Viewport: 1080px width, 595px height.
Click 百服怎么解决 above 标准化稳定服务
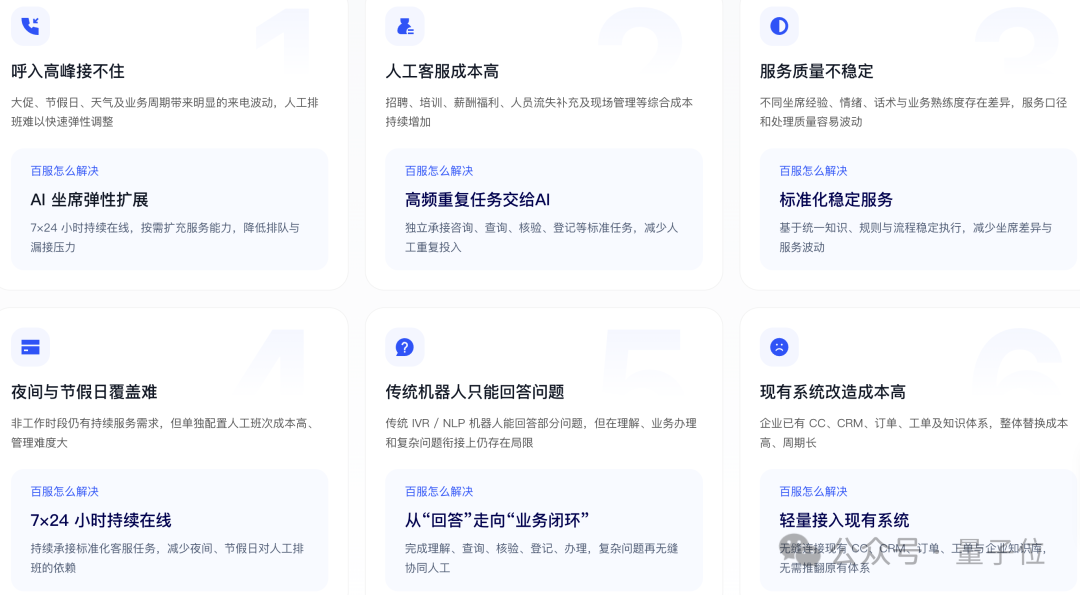click(x=813, y=171)
